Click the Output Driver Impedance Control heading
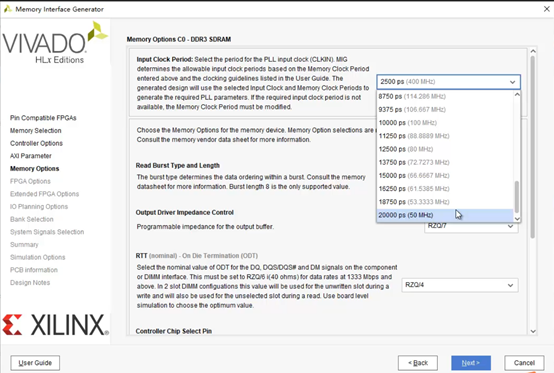The height and width of the screenshot is (373, 554). click(x=185, y=213)
